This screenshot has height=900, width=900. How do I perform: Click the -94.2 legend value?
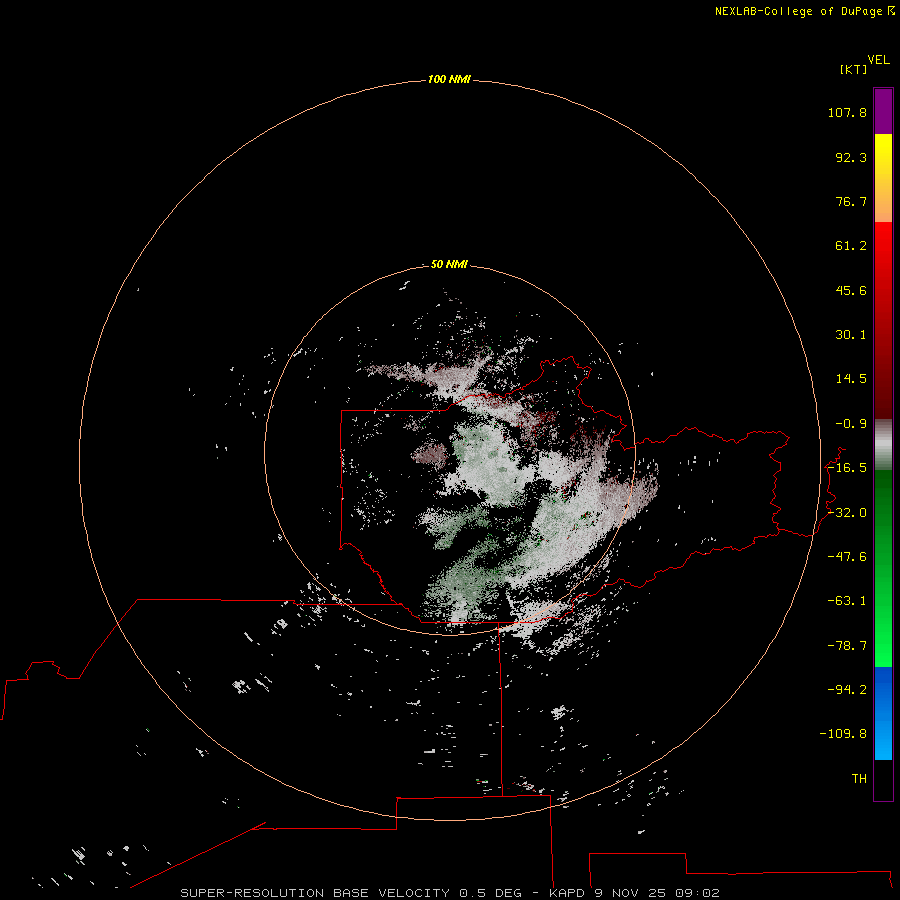[847, 690]
